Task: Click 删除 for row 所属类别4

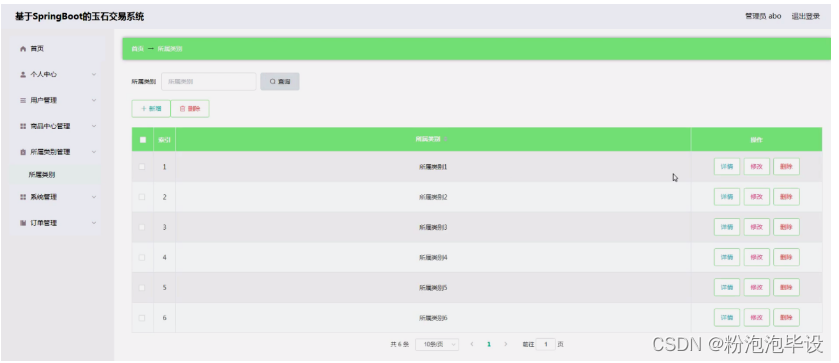Action: coord(786,257)
